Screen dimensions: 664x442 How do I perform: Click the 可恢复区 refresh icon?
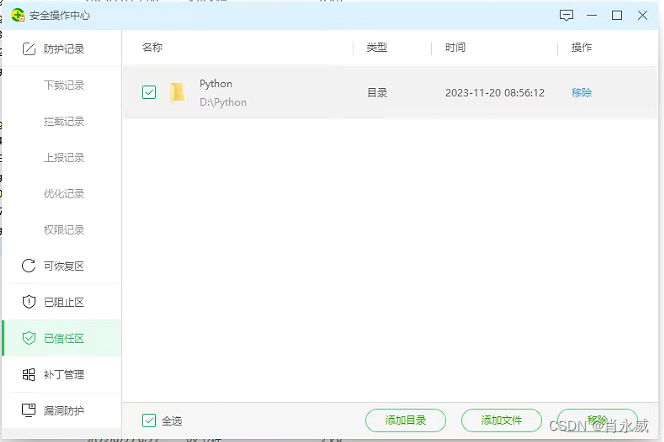coord(28,266)
